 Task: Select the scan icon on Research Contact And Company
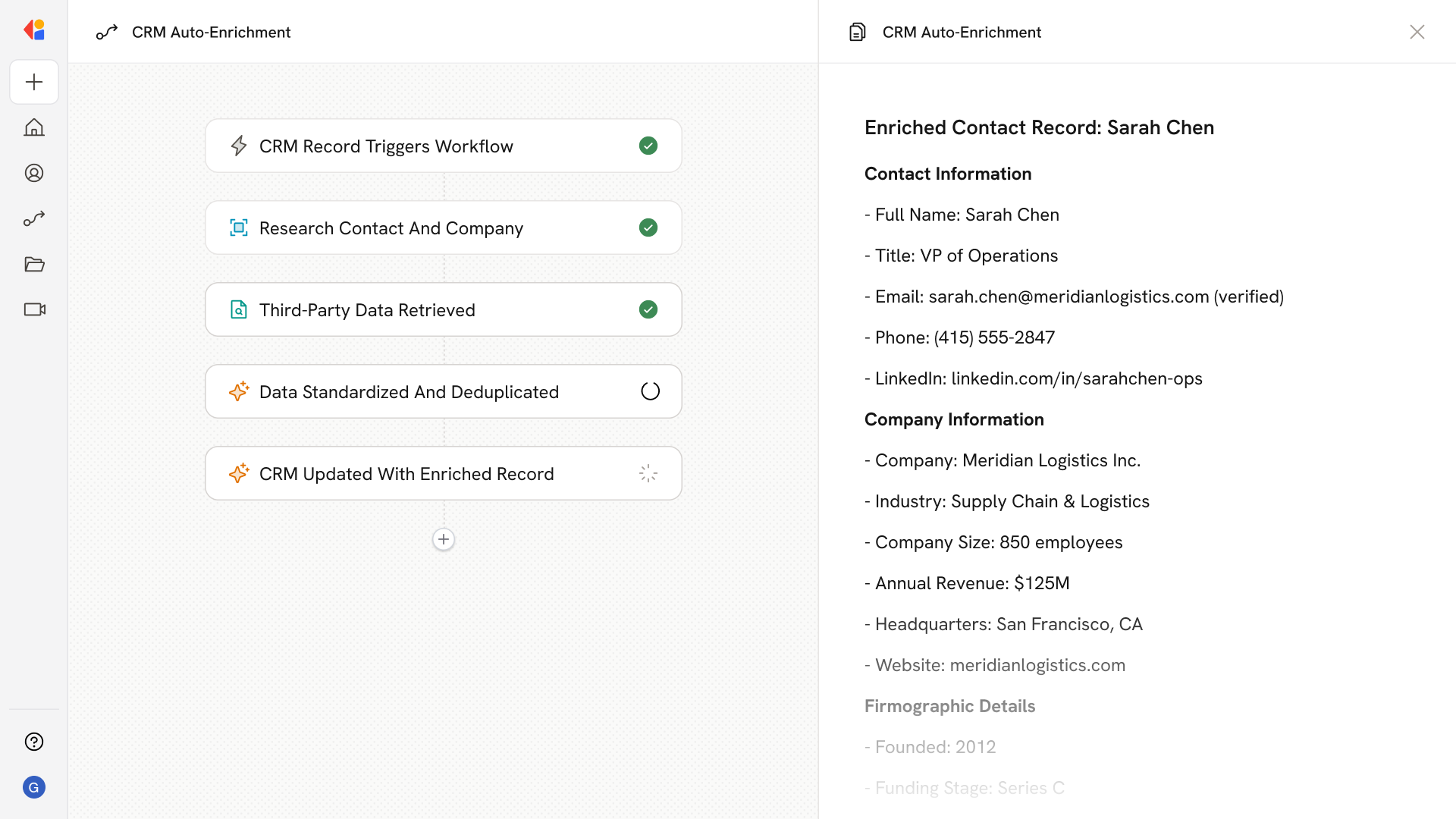tap(239, 227)
